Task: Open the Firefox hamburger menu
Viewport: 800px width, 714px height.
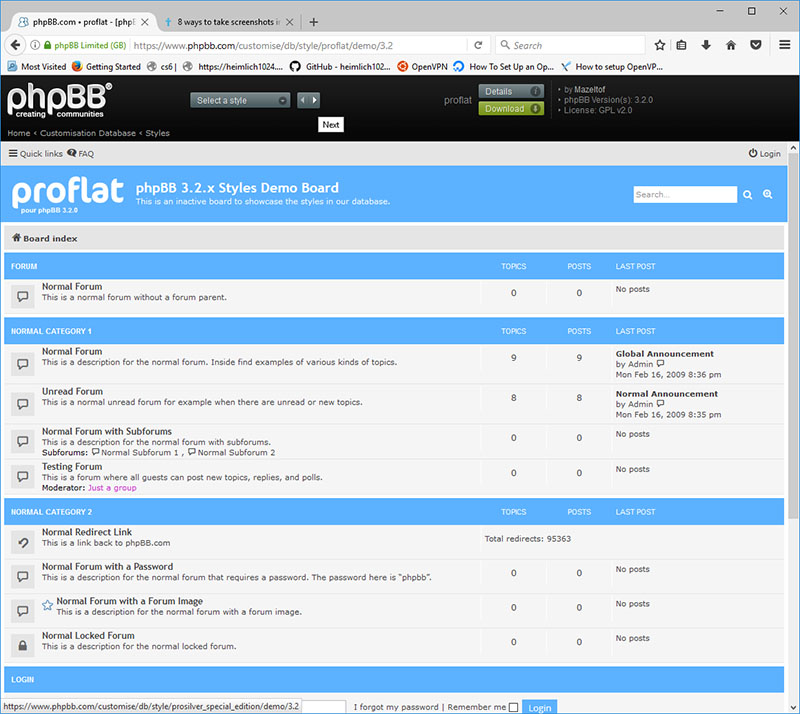Action: pos(785,45)
